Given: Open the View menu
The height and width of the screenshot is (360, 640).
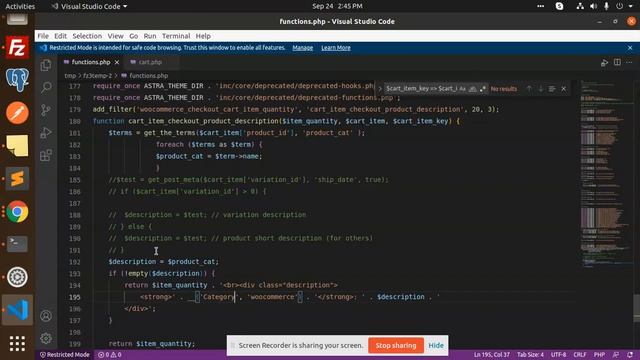Looking at the screenshot, I should click(x=116, y=36).
